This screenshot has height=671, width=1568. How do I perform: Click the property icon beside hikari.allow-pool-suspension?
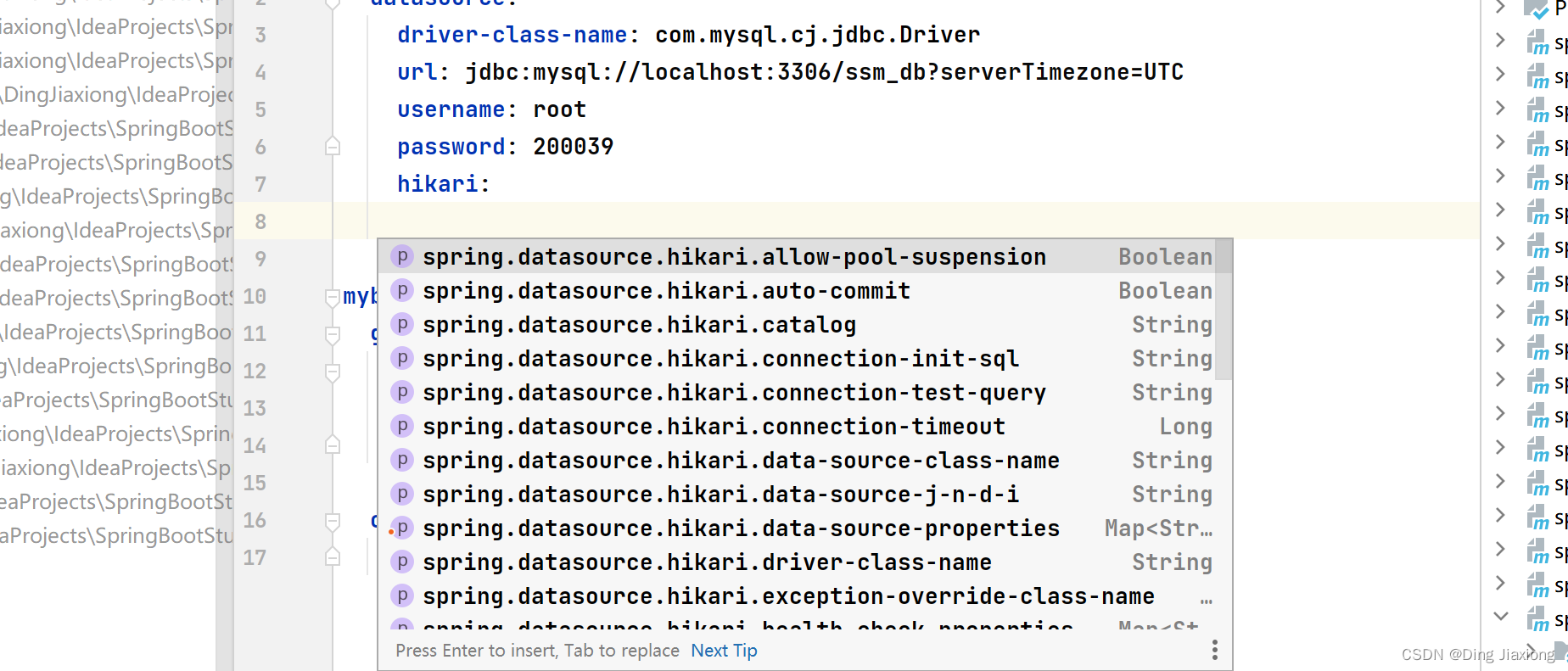402,256
